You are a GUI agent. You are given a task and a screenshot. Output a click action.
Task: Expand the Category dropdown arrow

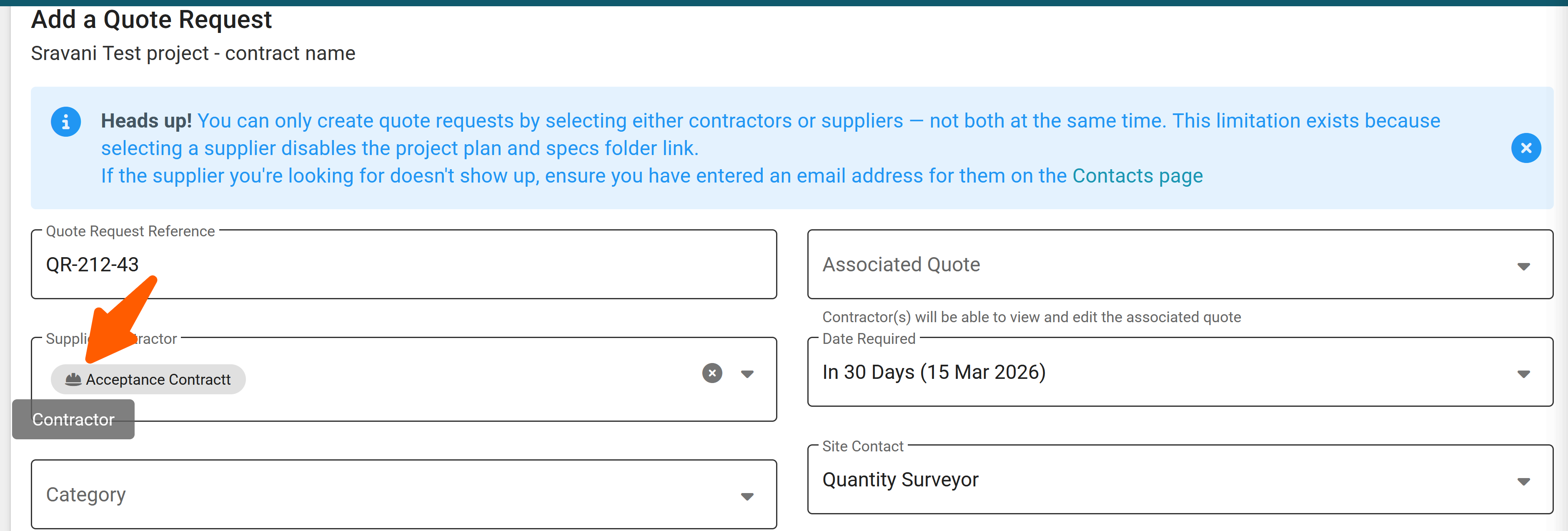[747, 496]
